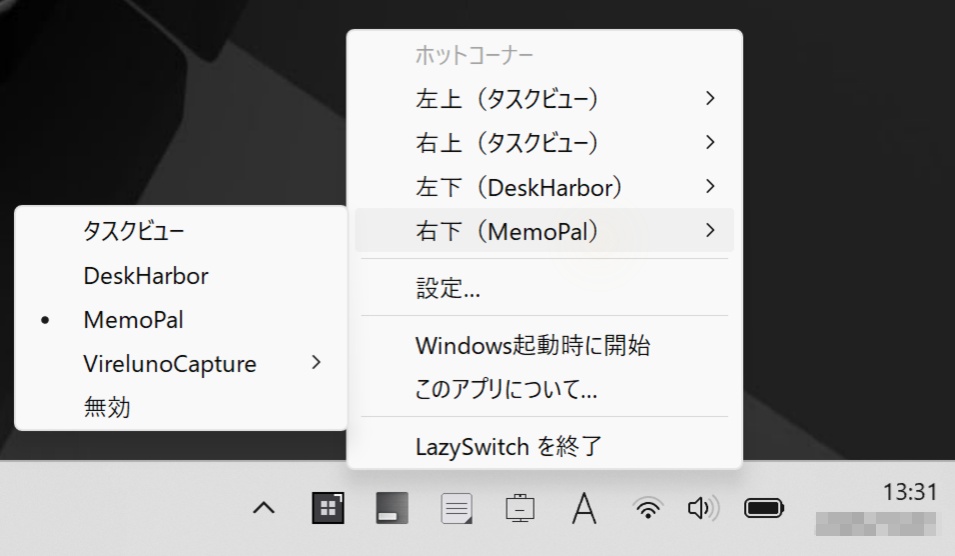This screenshot has height=556, width=955.
Task: Open the 左下（DeskHarbor） submenu
Action: point(544,187)
